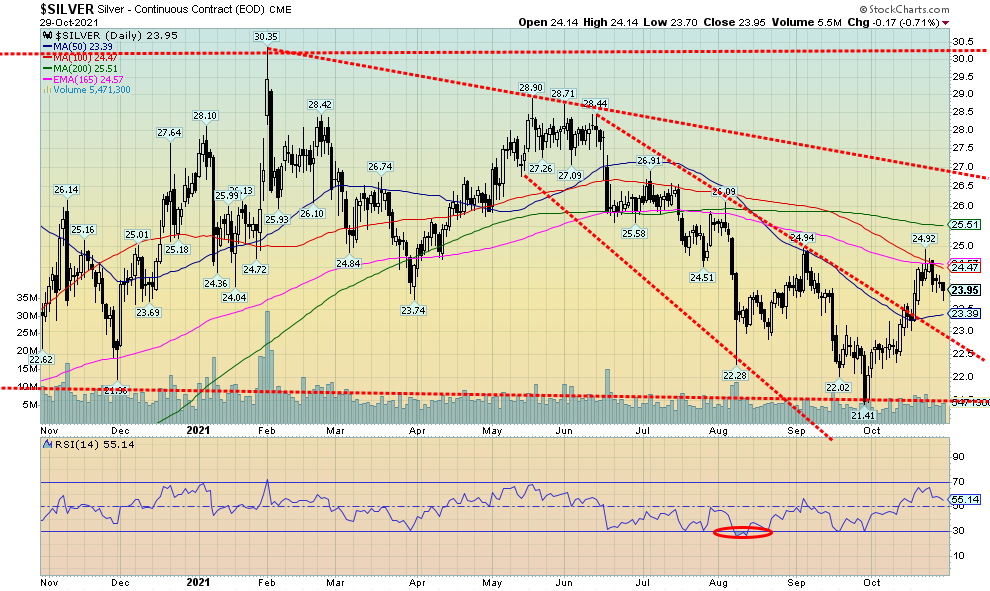Click the volume bars icon in legend
Screen dimensions: 990x591
(46, 88)
